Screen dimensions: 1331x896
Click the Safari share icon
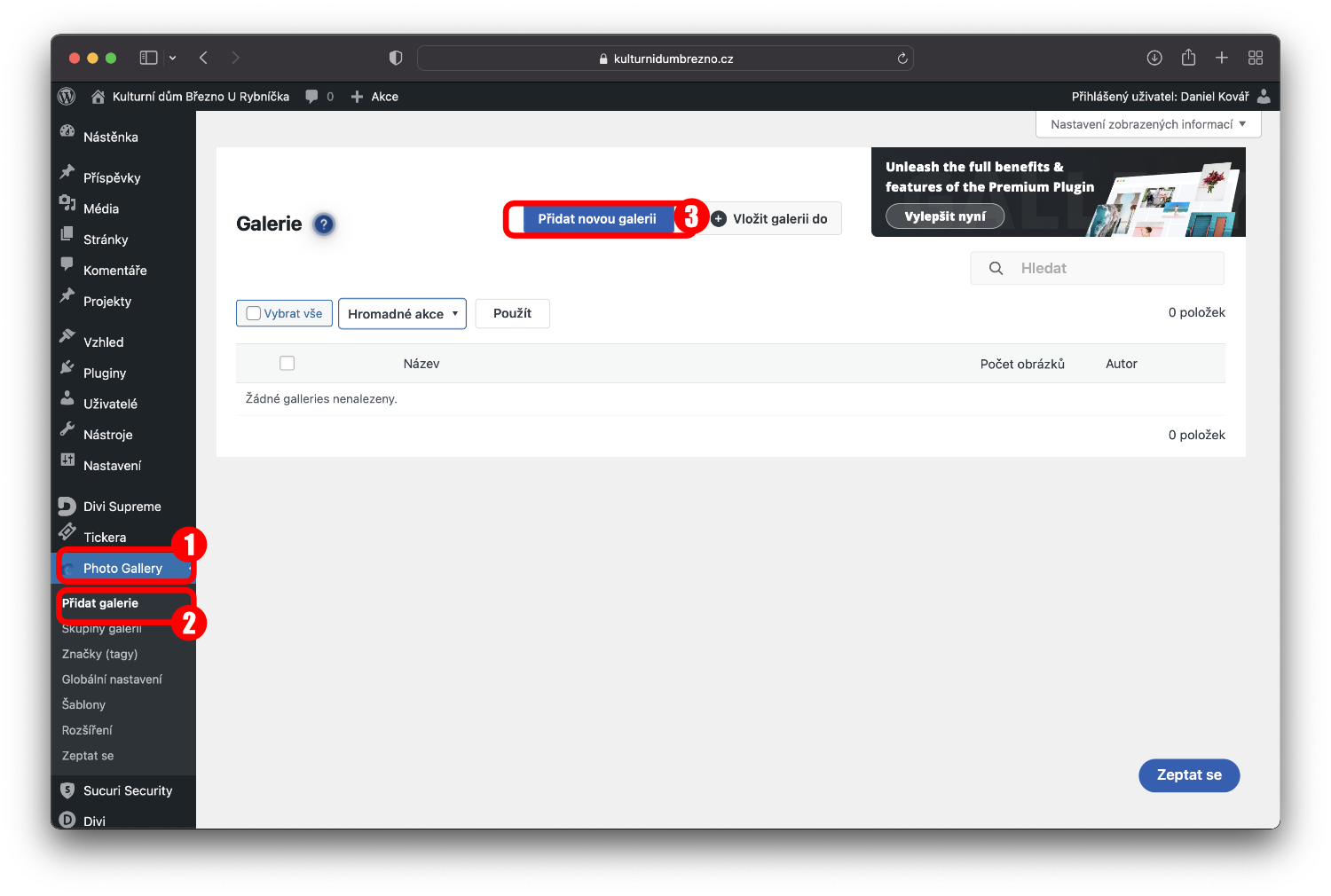[x=1188, y=58]
